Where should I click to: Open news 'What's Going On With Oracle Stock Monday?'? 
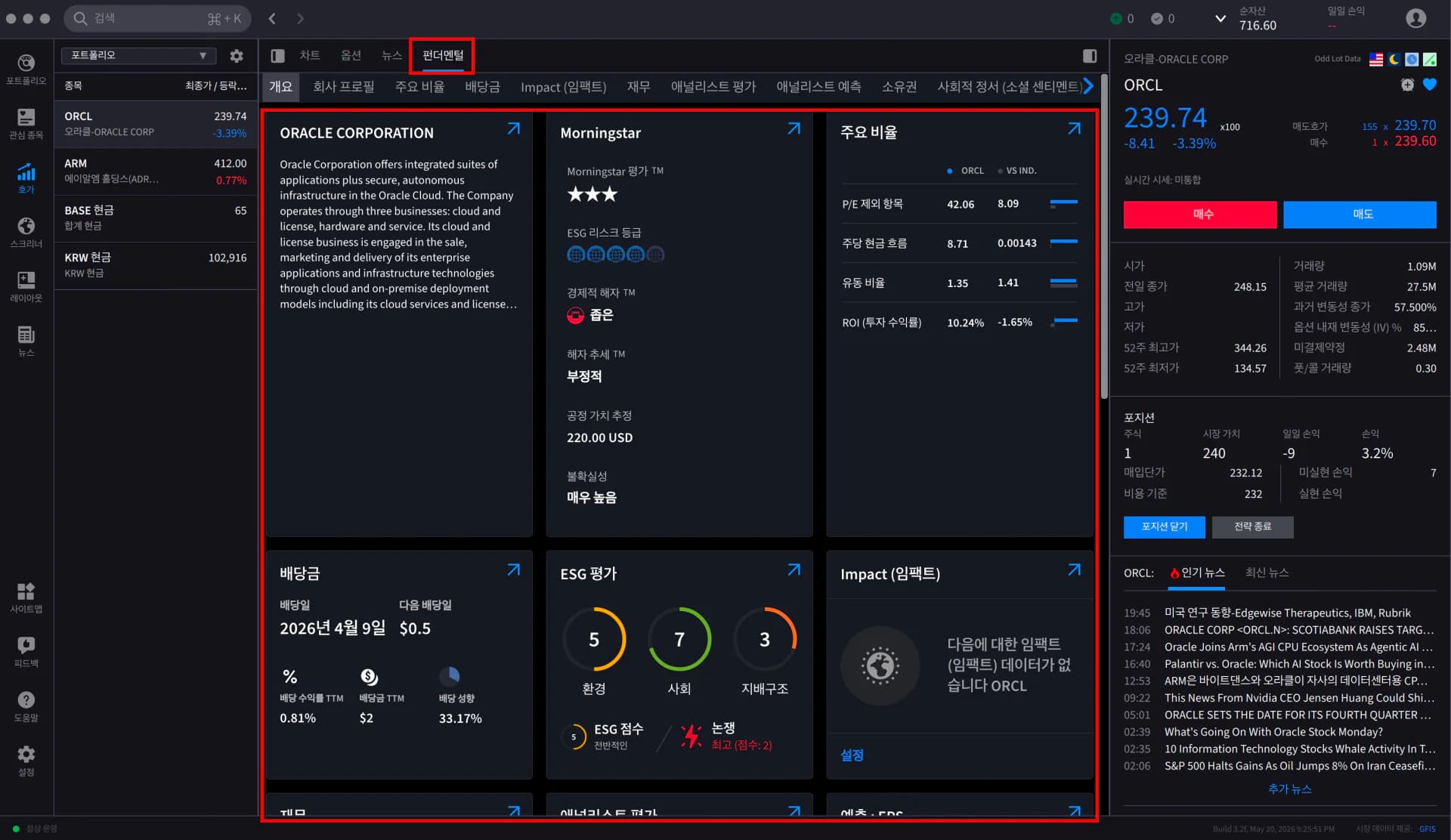click(1273, 731)
